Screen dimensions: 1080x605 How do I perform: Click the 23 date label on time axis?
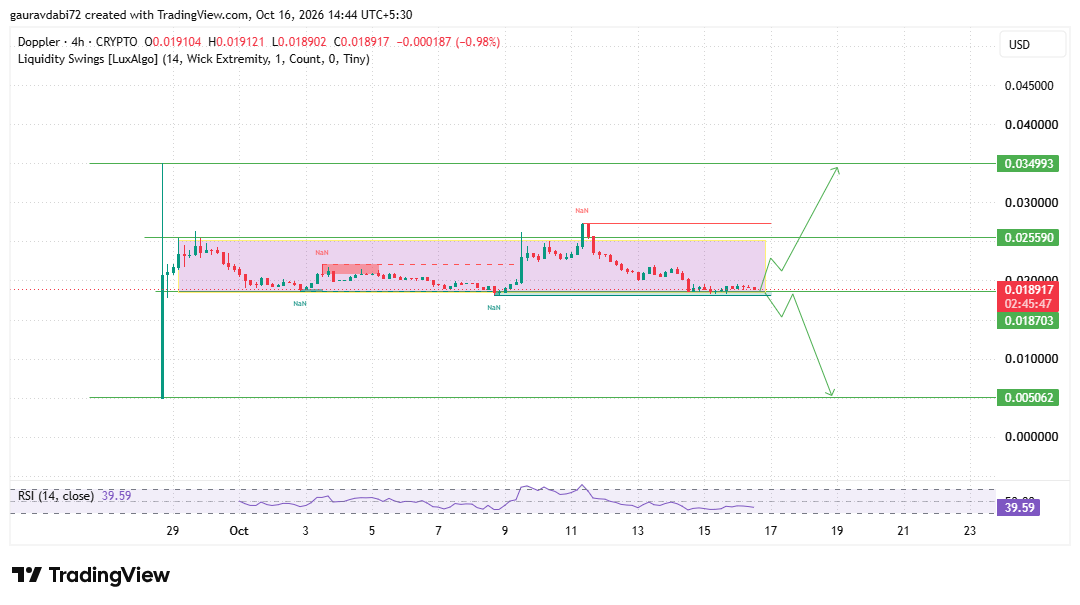pyautogui.click(x=970, y=531)
